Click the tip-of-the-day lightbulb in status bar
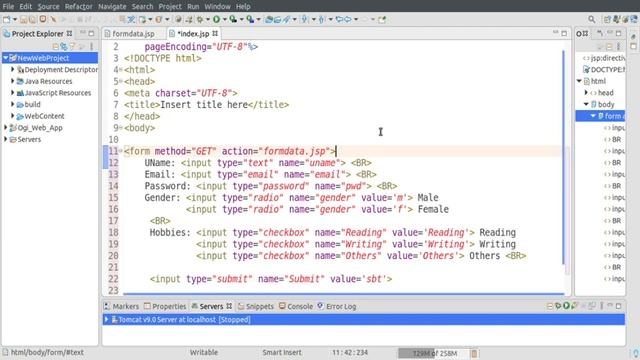 pyautogui.click(x=636, y=353)
